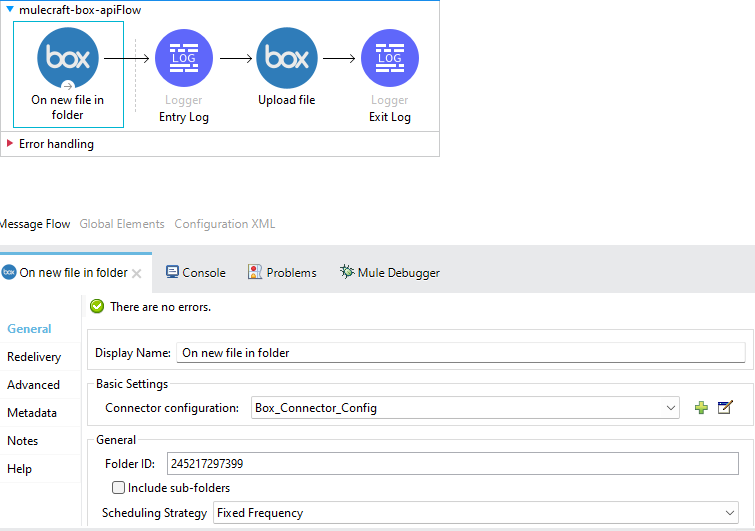Viewport: 755px width, 531px height.
Task: Edit the connector configuration with pencil icon
Action: 726,407
